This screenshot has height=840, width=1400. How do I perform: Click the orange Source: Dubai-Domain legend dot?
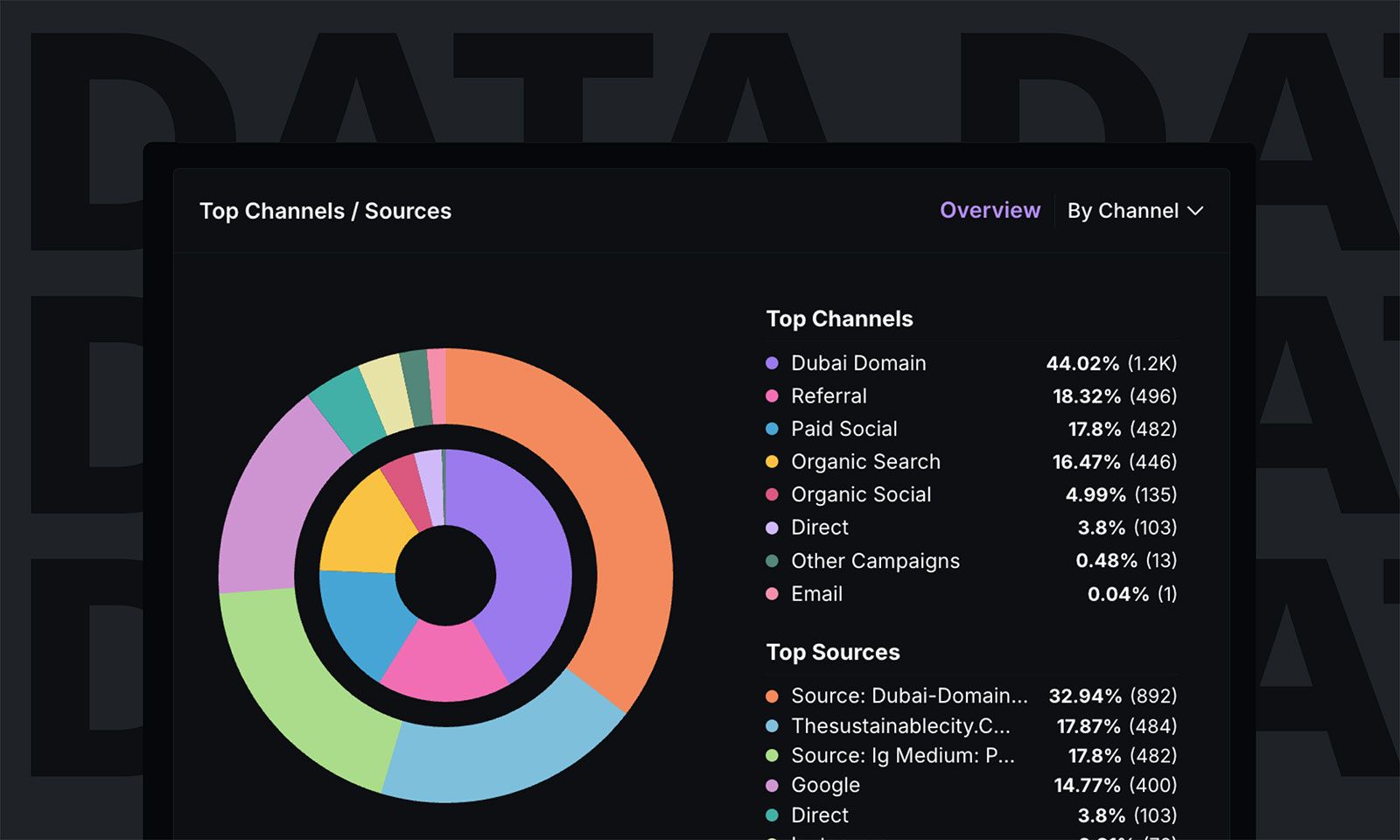click(773, 696)
